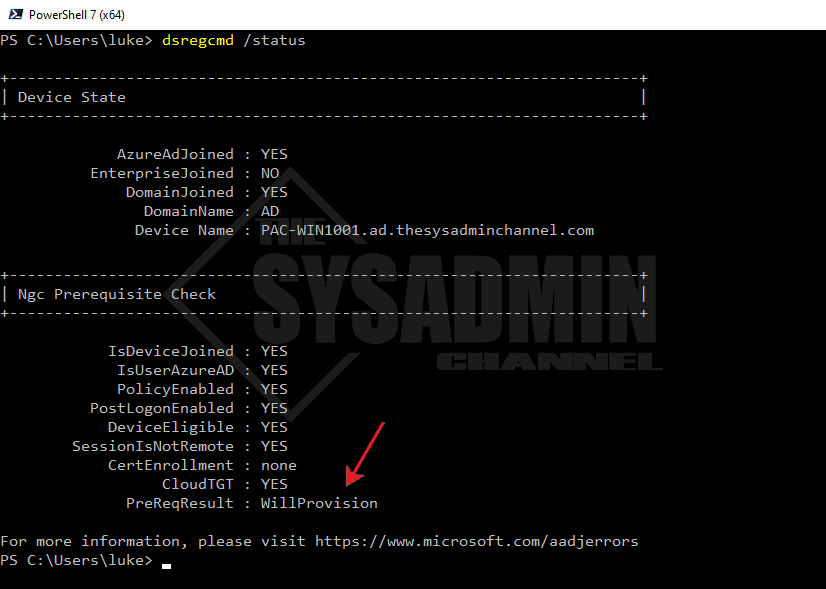Click the "Device State" section header
This screenshot has width=826, height=589.
(72, 97)
